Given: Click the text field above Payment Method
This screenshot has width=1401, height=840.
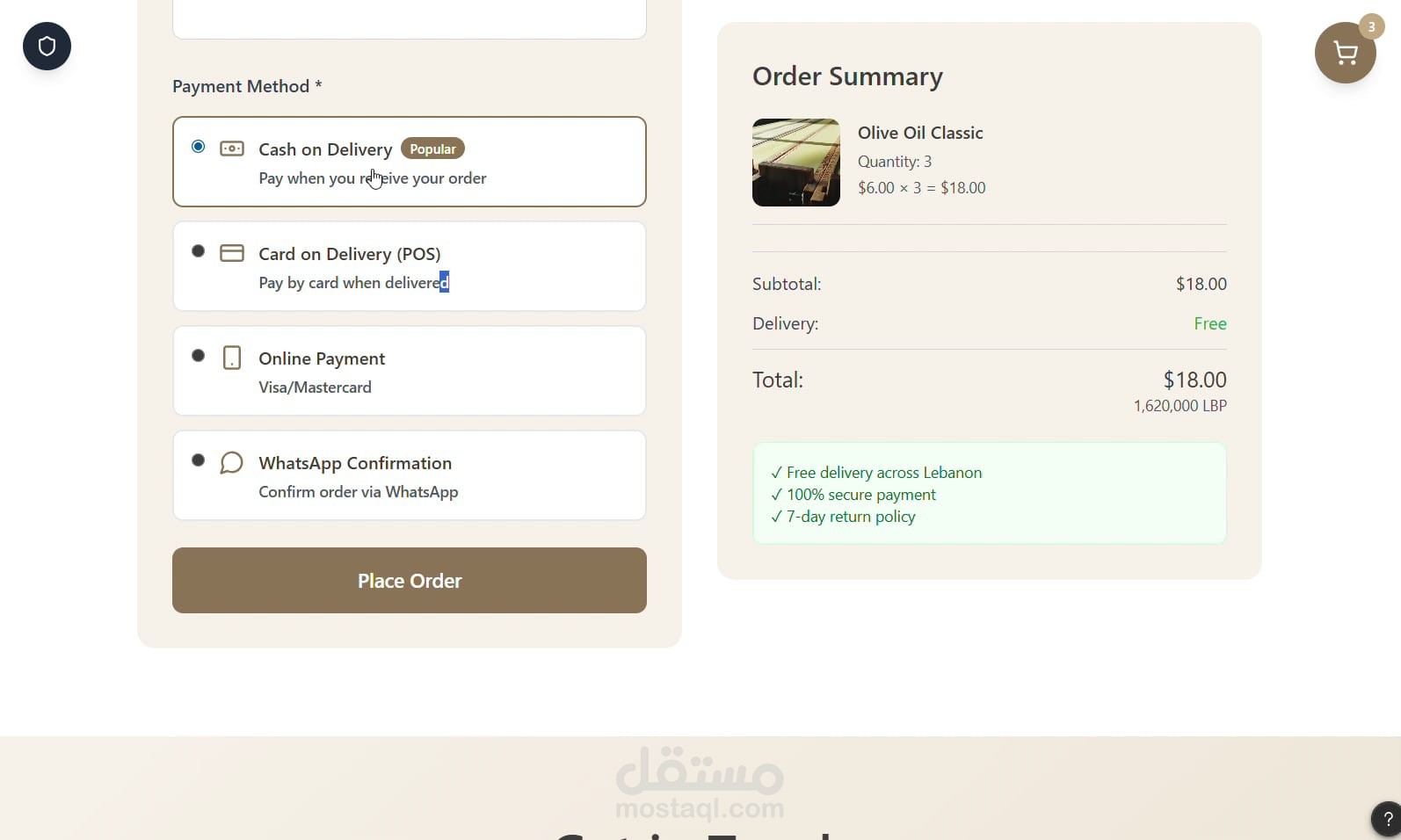Looking at the screenshot, I should pyautogui.click(x=410, y=19).
